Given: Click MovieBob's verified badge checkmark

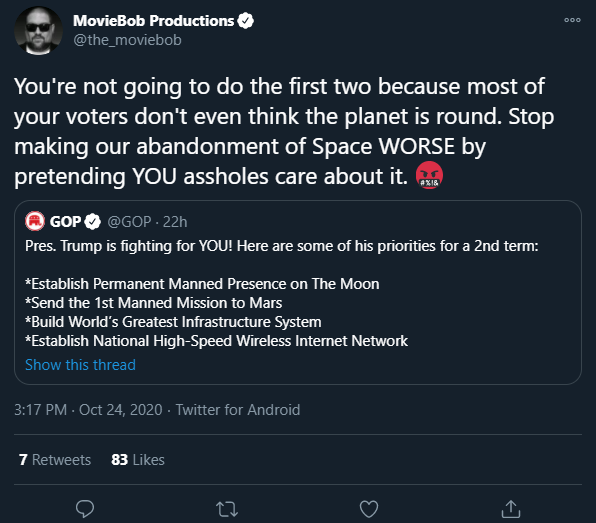Looking at the screenshot, I should pos(246,21).
